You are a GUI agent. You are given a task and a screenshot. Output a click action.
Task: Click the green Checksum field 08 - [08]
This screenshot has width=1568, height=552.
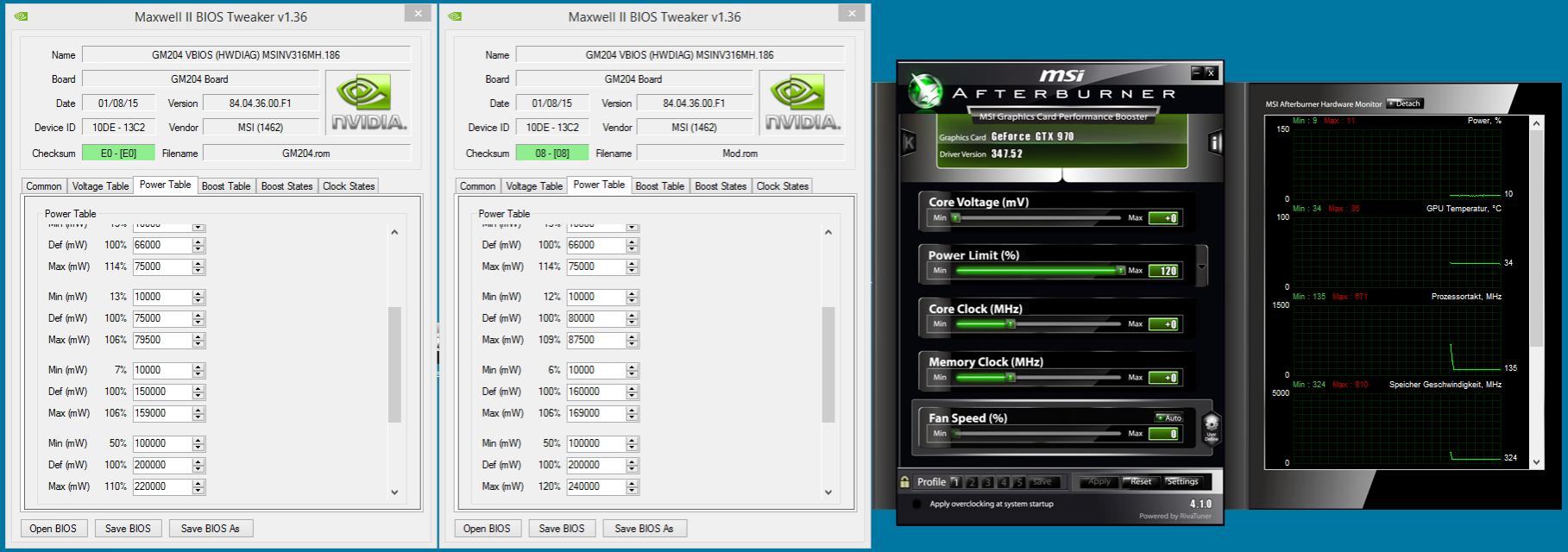point(552,153)
